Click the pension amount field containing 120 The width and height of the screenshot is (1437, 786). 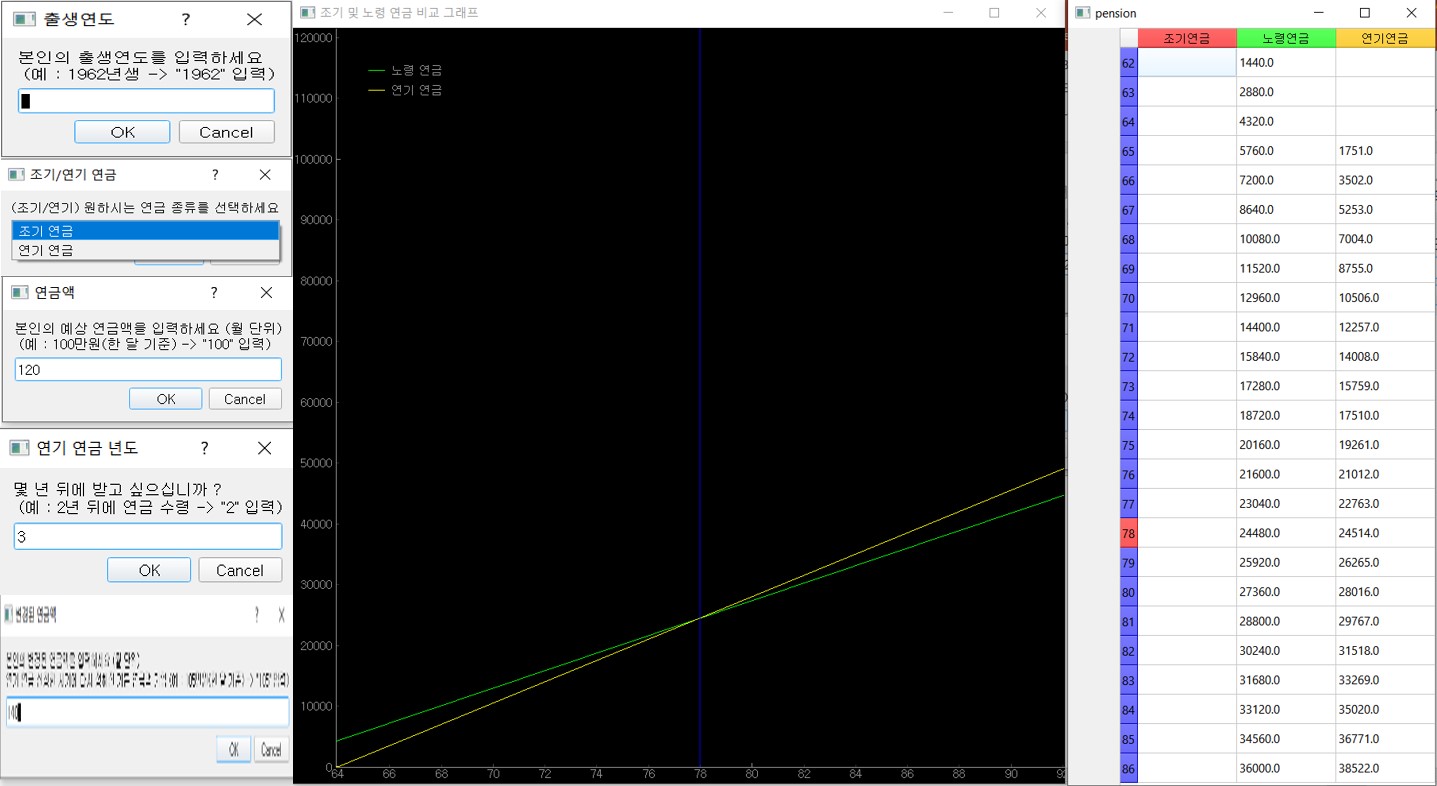pyautogui.click(x=148, y=370)
